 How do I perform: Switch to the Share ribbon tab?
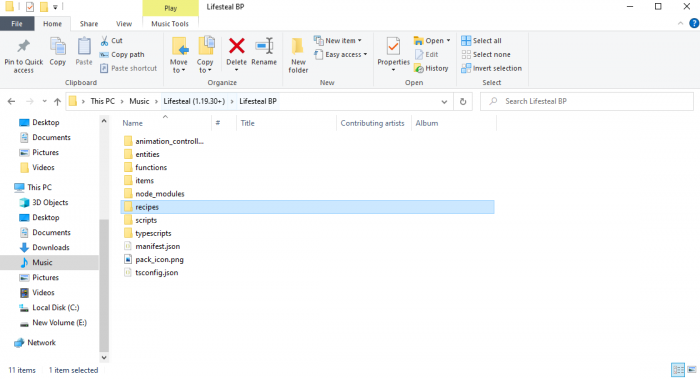89,24
